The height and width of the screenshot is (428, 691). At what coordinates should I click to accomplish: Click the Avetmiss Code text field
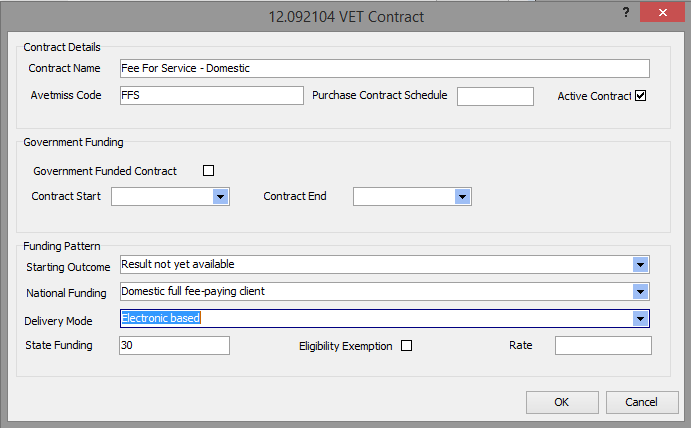210,95
